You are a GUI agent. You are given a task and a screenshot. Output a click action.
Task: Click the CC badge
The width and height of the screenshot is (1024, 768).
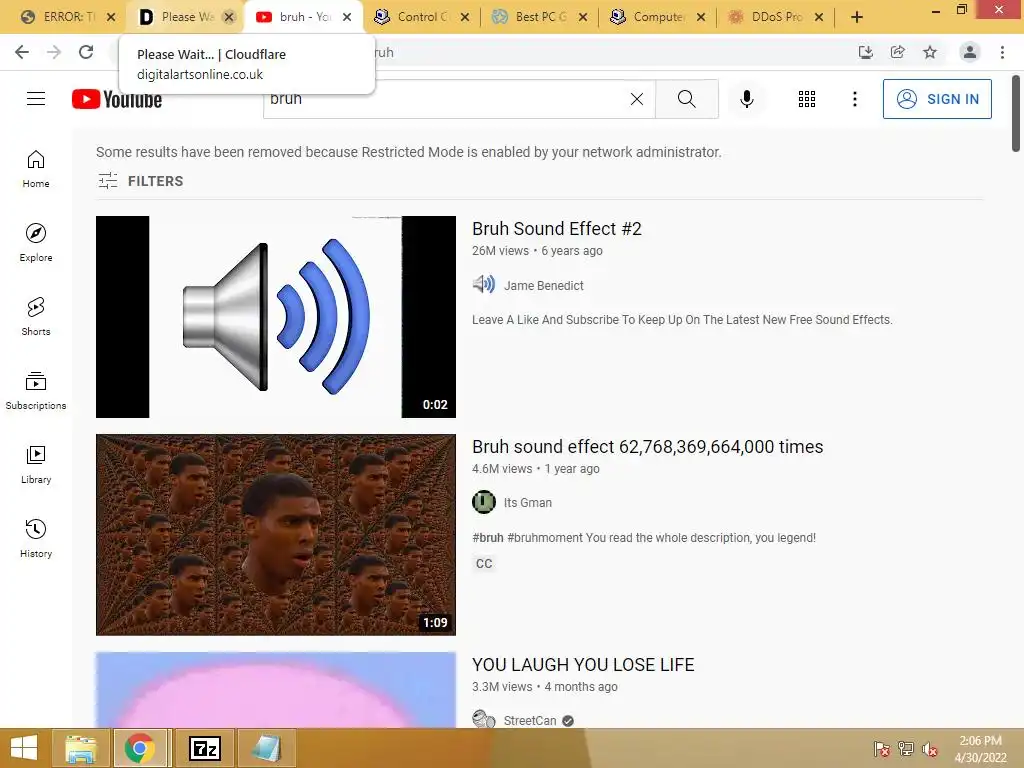[484, 564]
